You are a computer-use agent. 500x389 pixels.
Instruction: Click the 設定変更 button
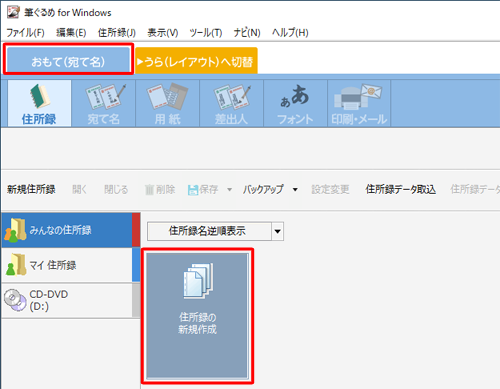tap(330, 189)
